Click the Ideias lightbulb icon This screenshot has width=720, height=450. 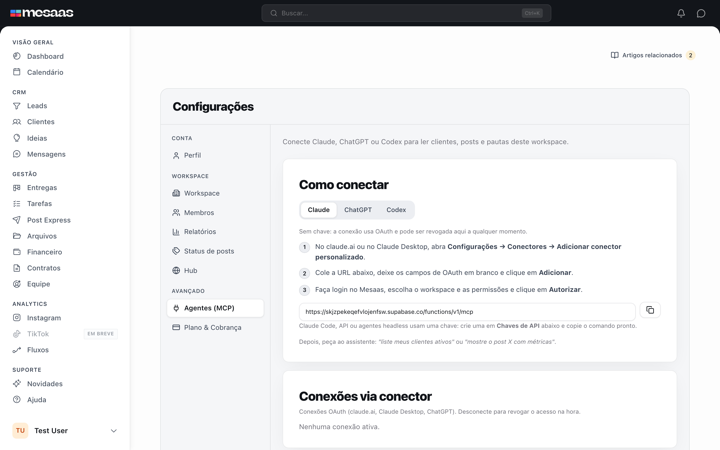pyautogui.click(x=17, y=138)
